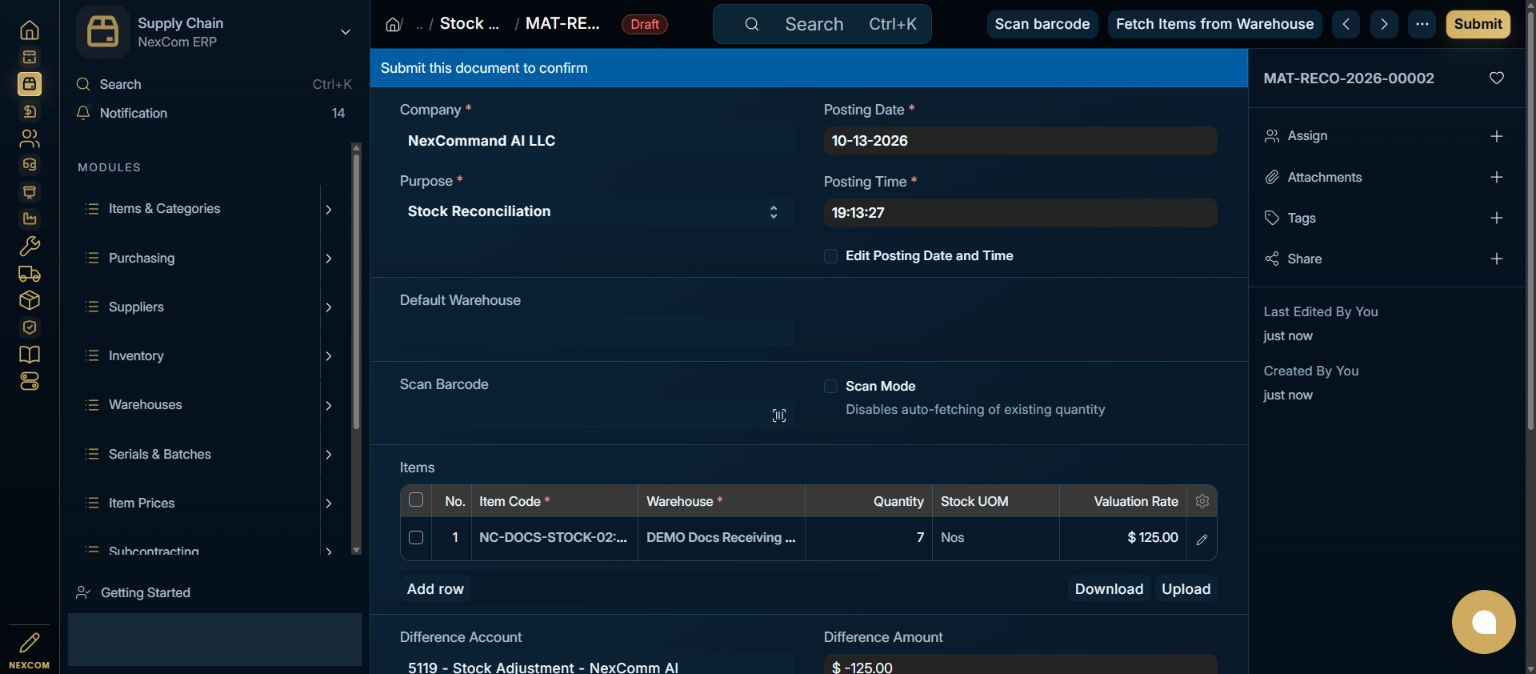Open the Purpose Stock Reconciliation dropdown
The height and width of the screenshot is (674, 1536).
(596, 211)
